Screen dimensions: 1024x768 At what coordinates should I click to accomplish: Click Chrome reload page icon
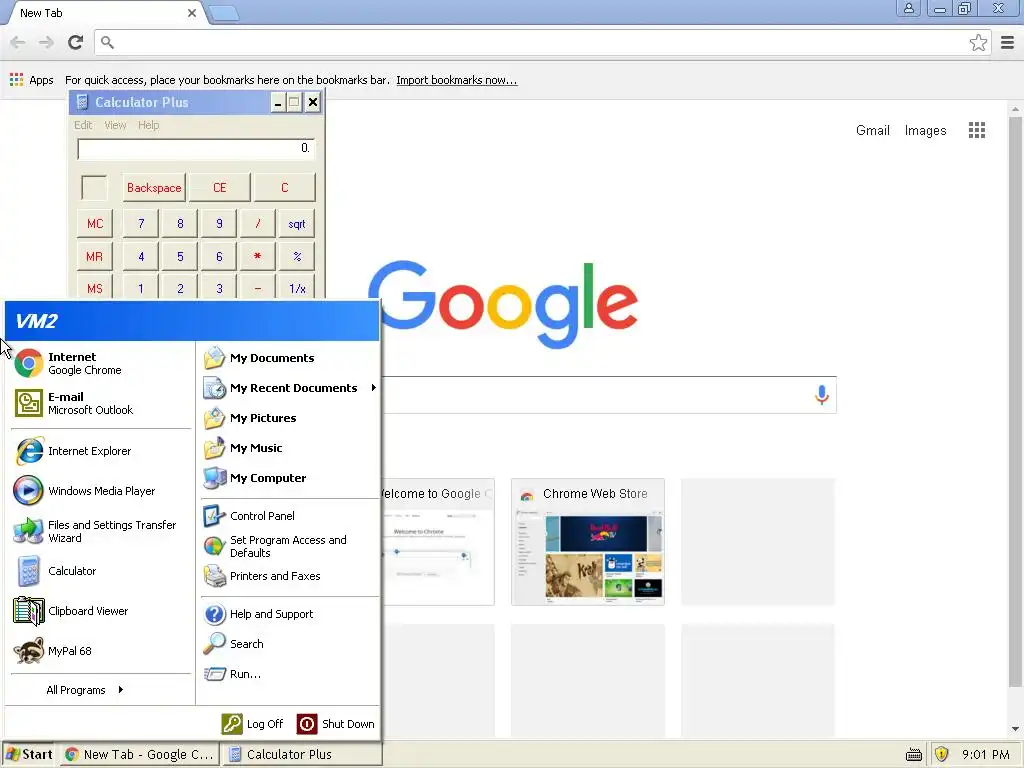76,42
